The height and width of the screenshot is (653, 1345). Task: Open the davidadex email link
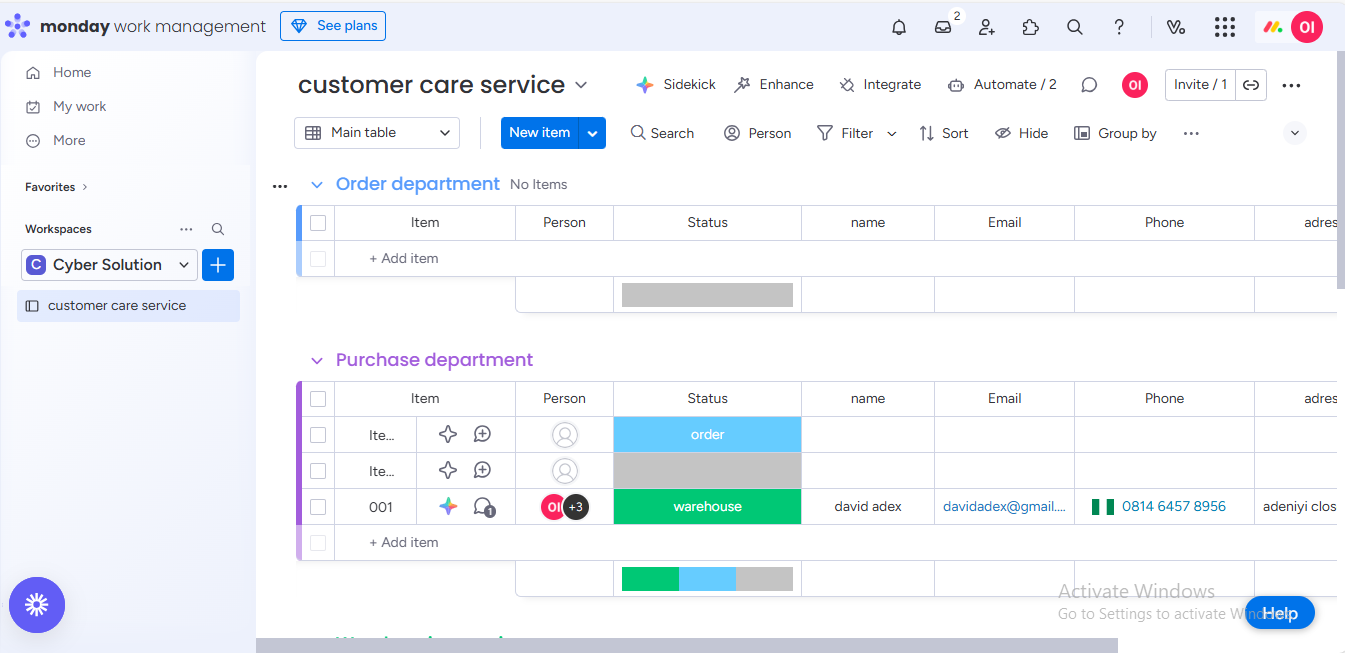click(1004, 507)
